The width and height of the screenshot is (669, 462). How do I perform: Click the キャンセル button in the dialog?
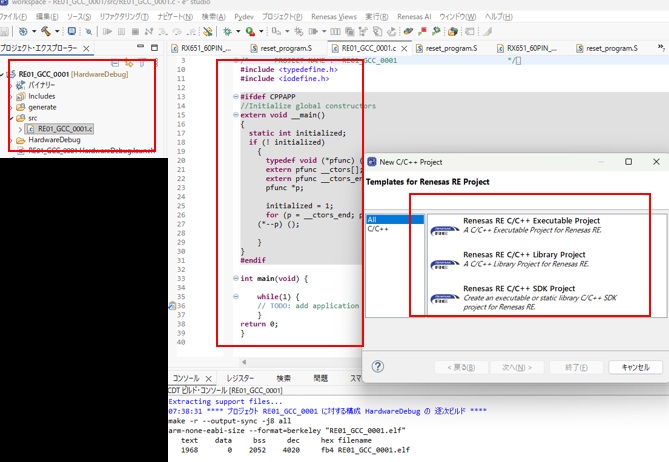point(635,367)
